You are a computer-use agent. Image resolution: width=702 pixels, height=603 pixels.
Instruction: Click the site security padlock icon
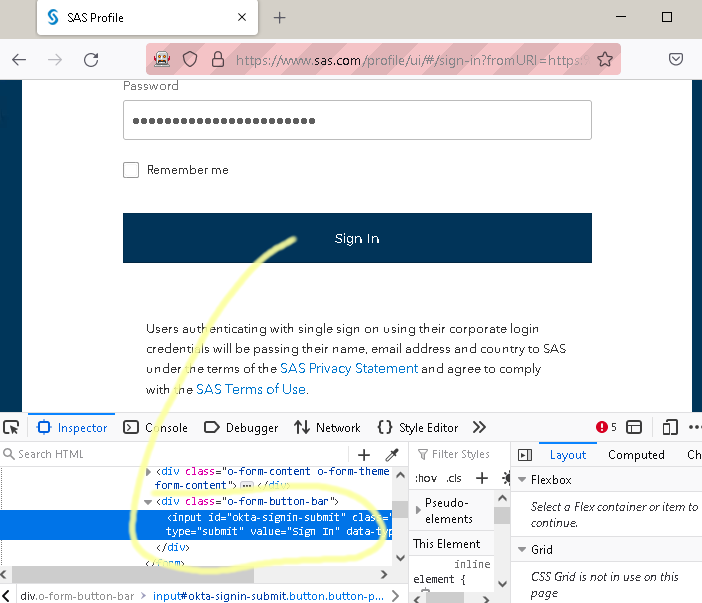pos(218,59)
